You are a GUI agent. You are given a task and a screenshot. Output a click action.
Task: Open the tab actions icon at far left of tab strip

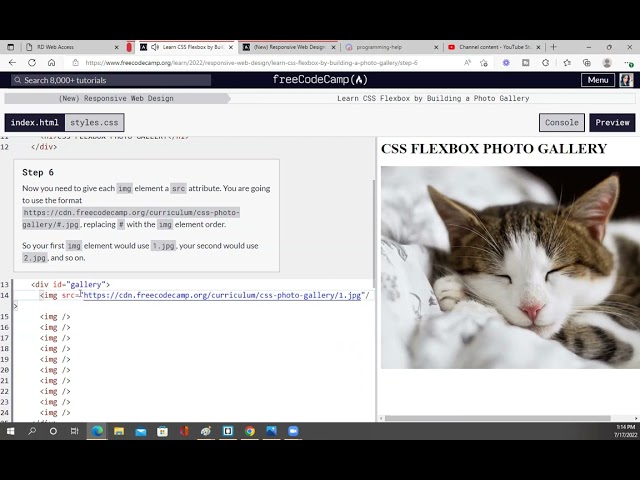pos(11,47)
